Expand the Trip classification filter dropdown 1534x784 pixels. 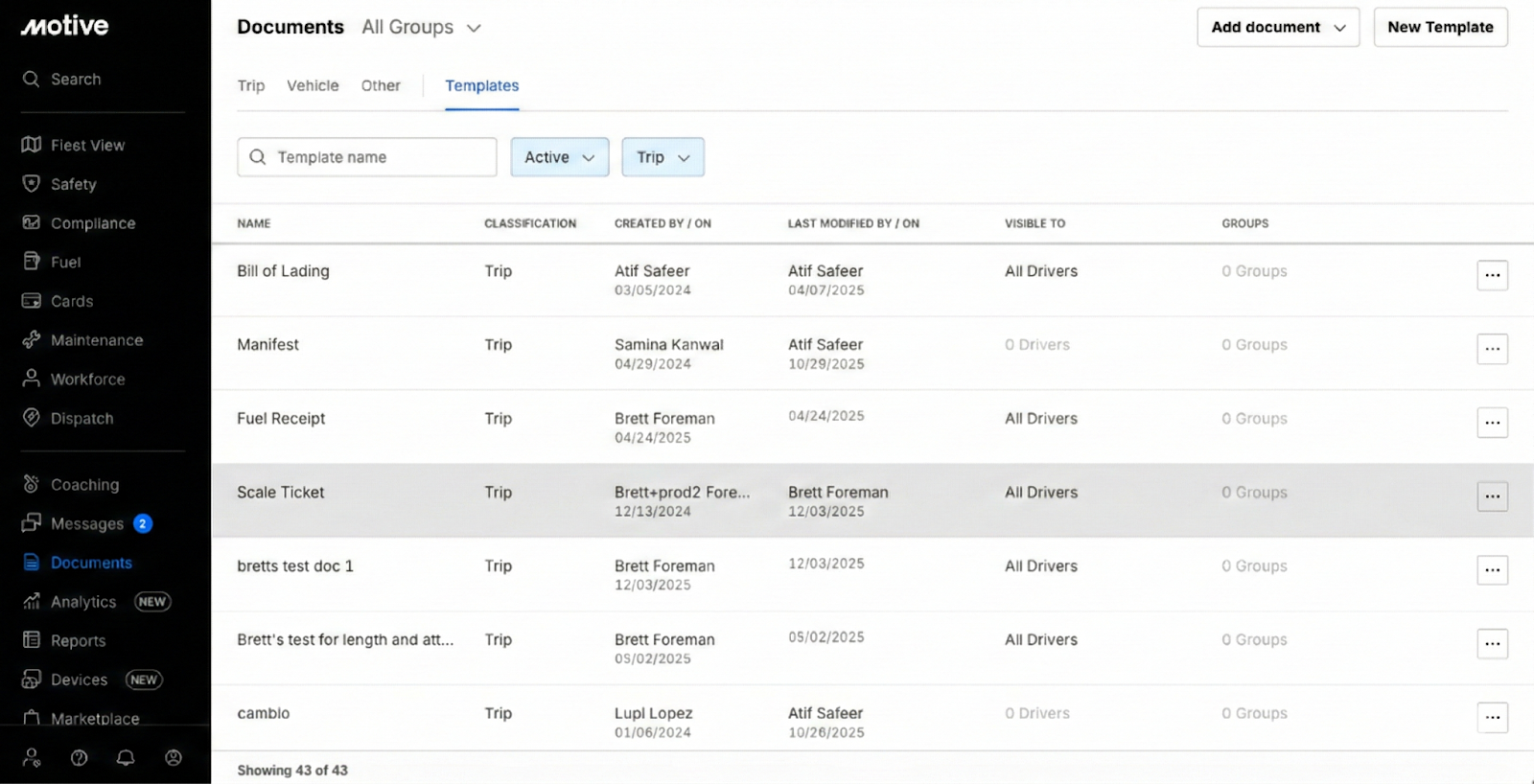662,157
